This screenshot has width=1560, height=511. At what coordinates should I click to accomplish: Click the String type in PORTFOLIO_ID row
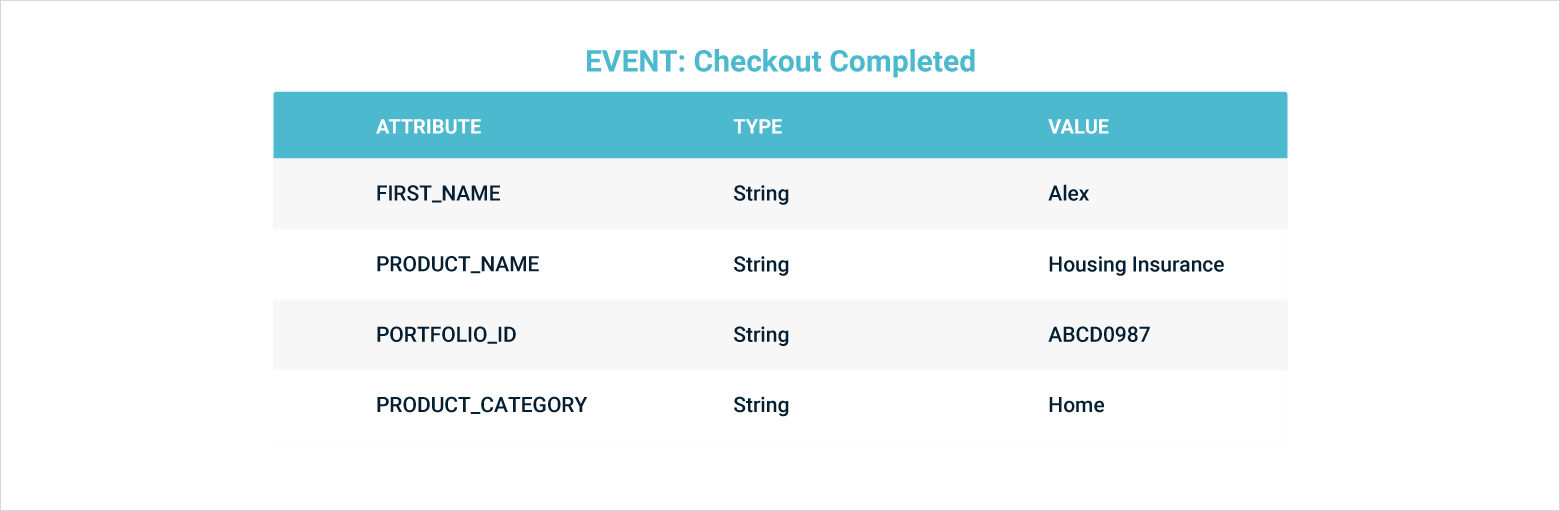point(761,335)
